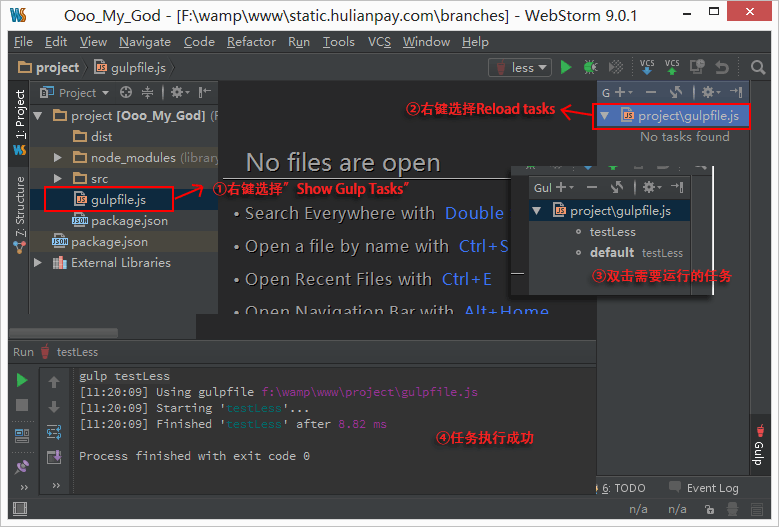779x527 pixels.
Task: Open the Event Log button
Action: (711, 488)
